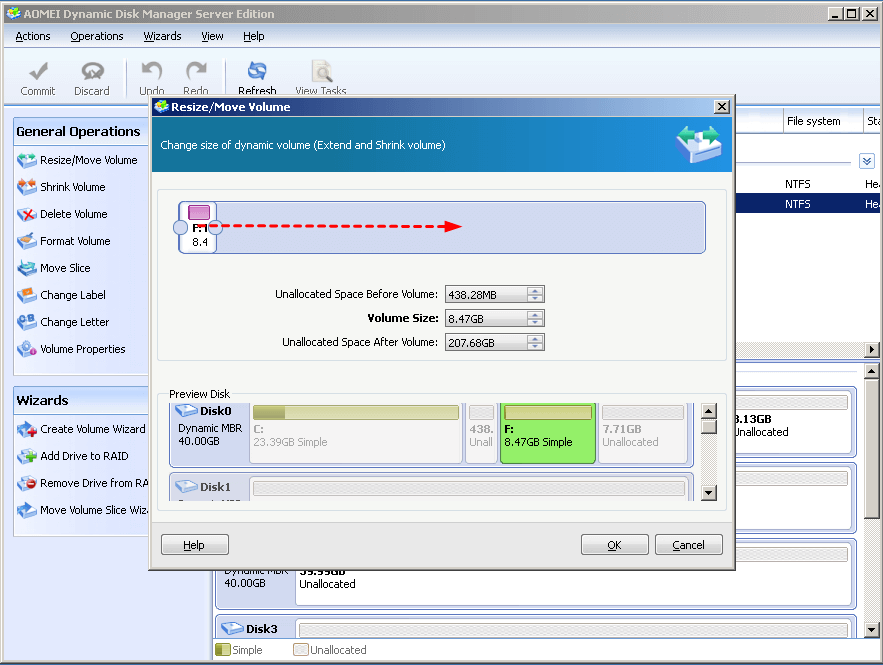Click the Volume Size input field
The width and height of the screenshot is (883, 665).
point(487,319)
